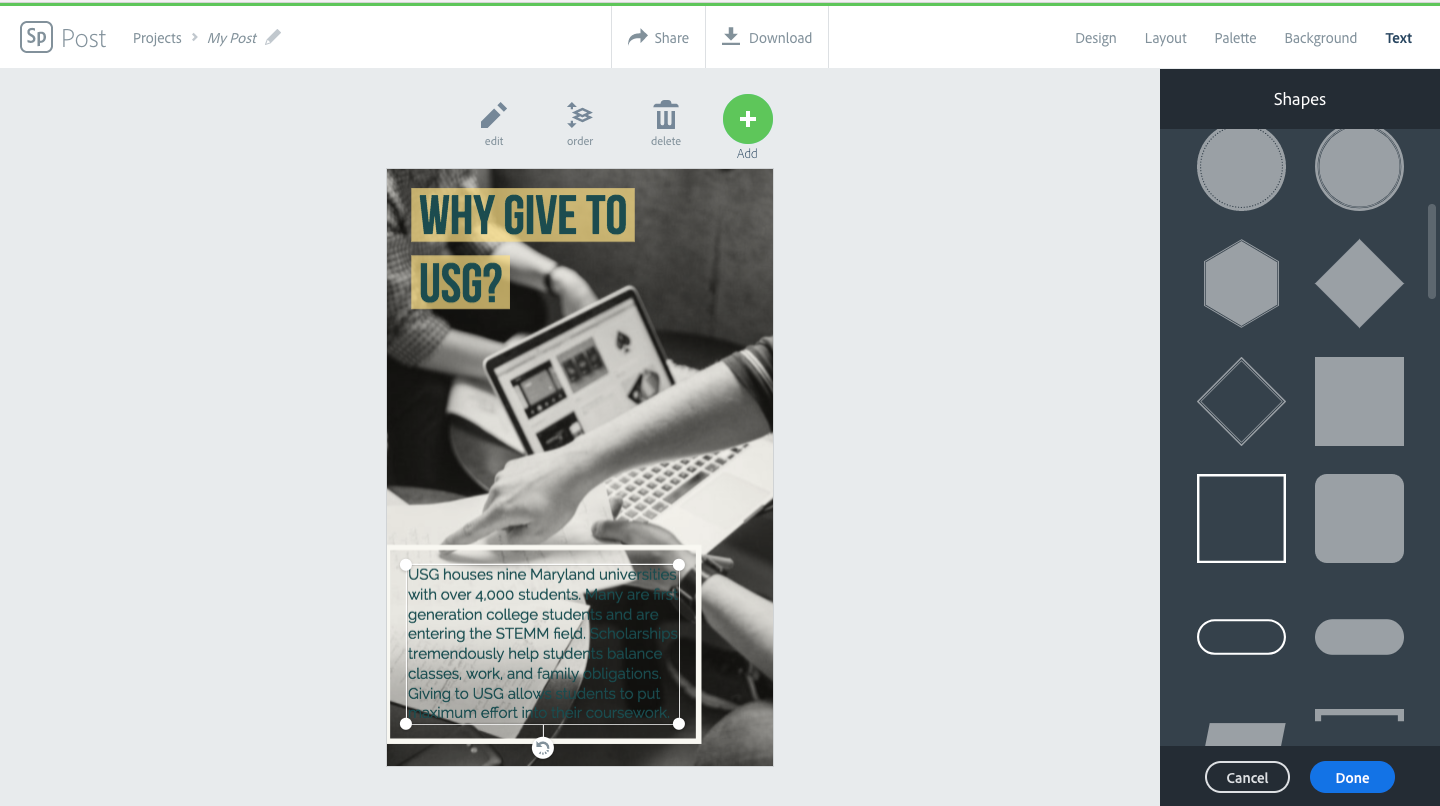Screen dimensions: 1440x806
Task: Click the green Add plus button
Action: click(x=748, y=120)
